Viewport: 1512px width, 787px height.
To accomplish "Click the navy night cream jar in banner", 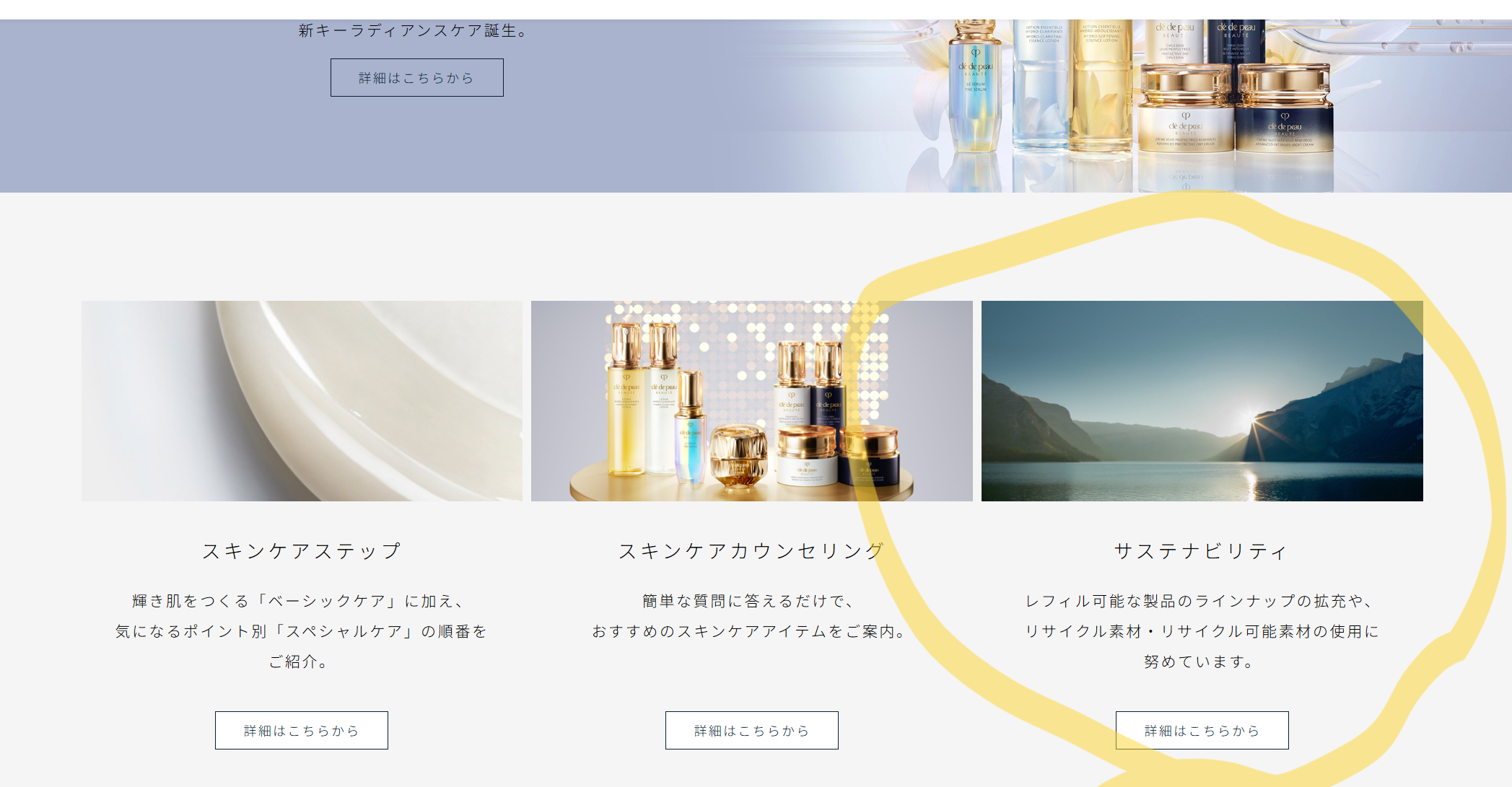I will click(x=1285, y=115).
